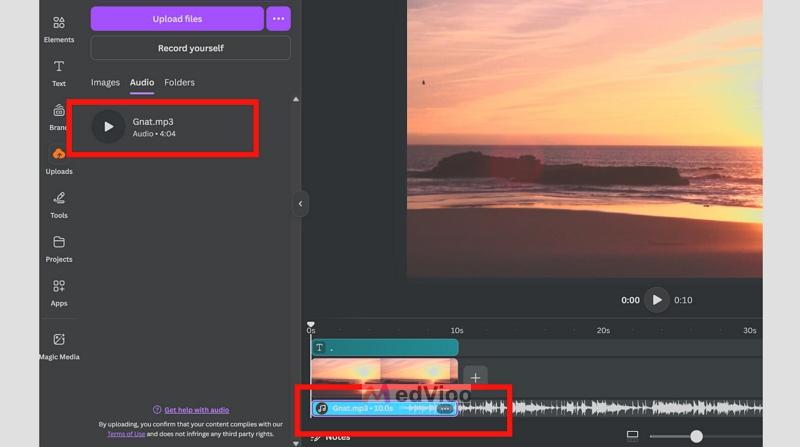Image resolution: width=800 pixels, height=447 pixels.
Task: Click the 10s mark on the timeline ruler
Action: click(457, 331)
